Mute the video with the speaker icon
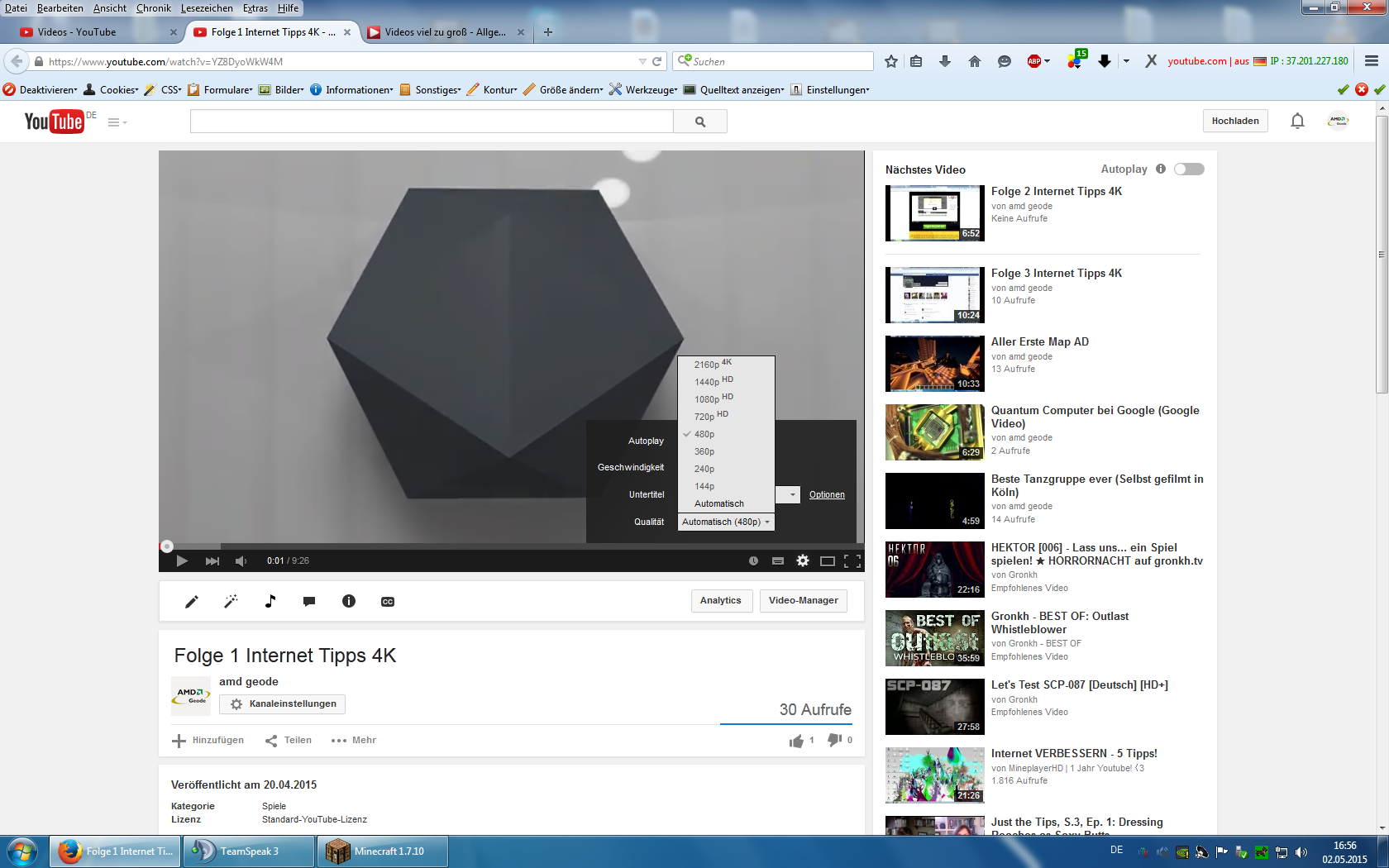 pos(241,561)
